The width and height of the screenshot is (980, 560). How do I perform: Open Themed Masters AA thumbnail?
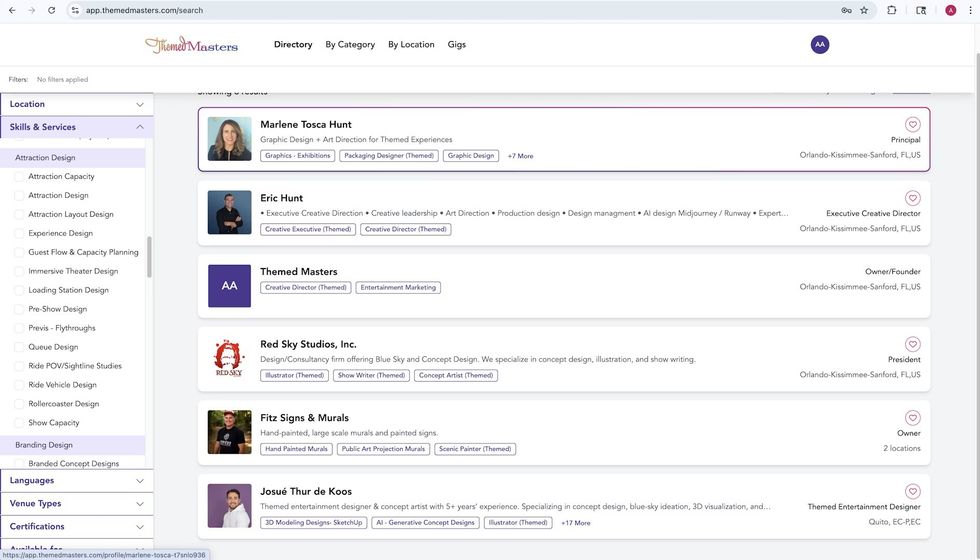point(229,286)
